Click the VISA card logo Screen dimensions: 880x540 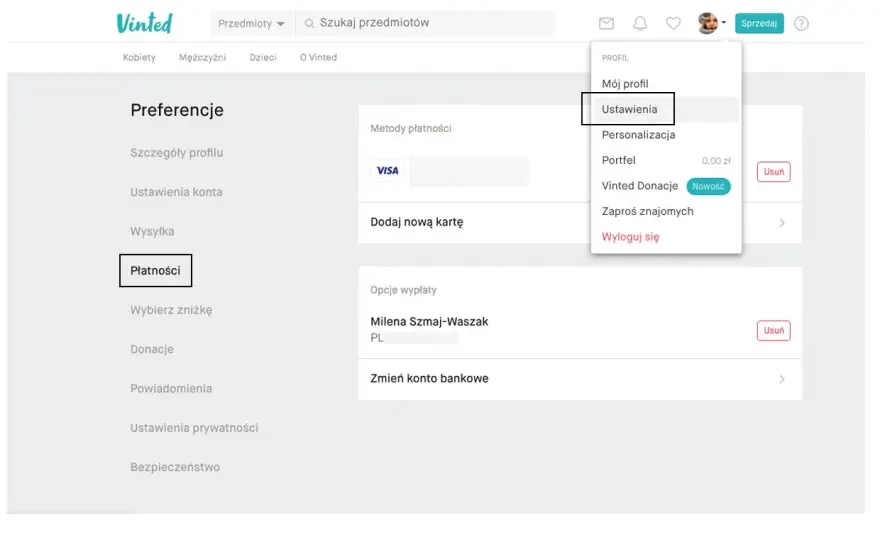(x=387, y=171)
